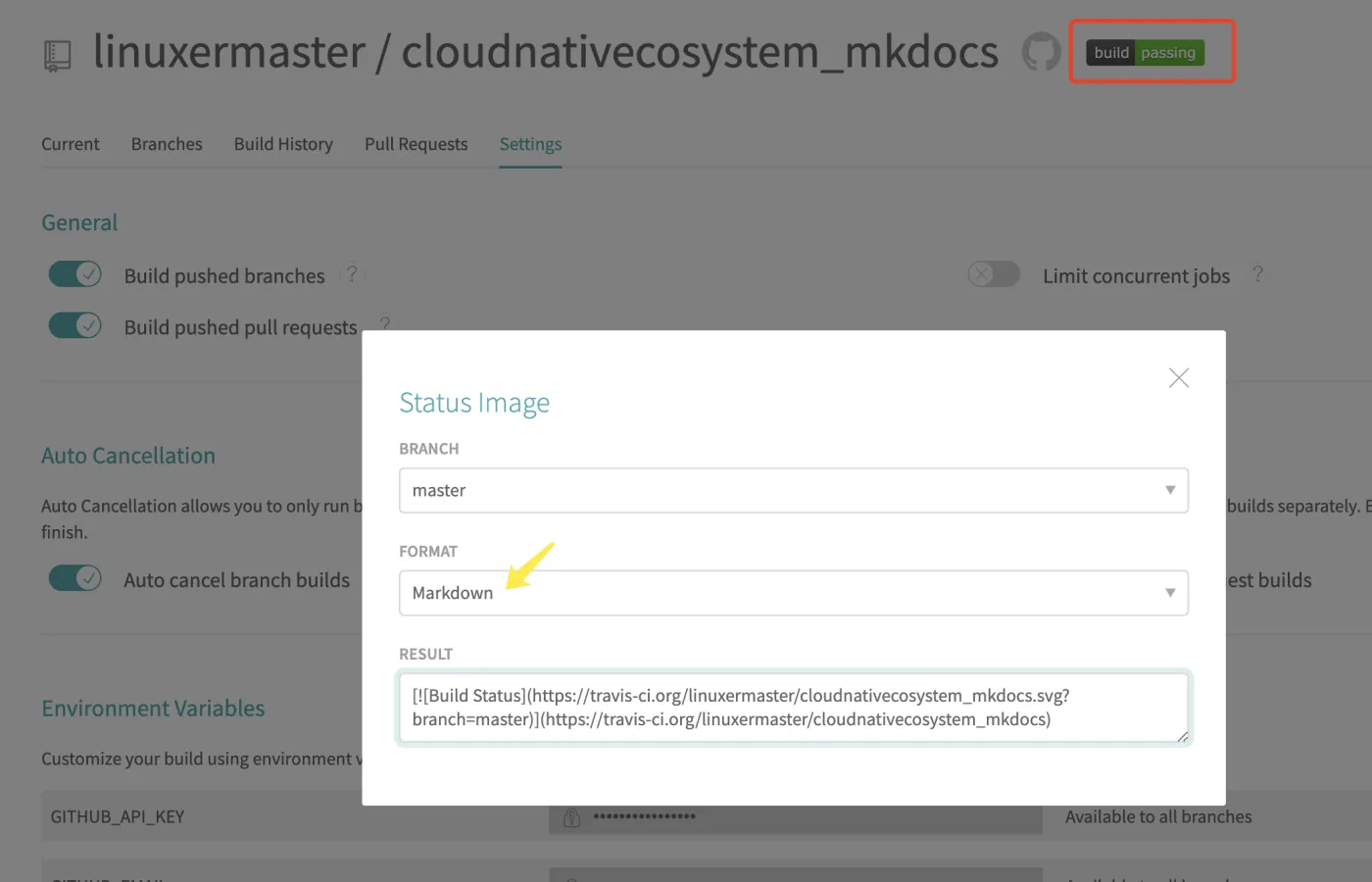The image size is (1372, 882).
Task: Toggle Build pushed pull requests switch
Action: click(x=75, y=325)
